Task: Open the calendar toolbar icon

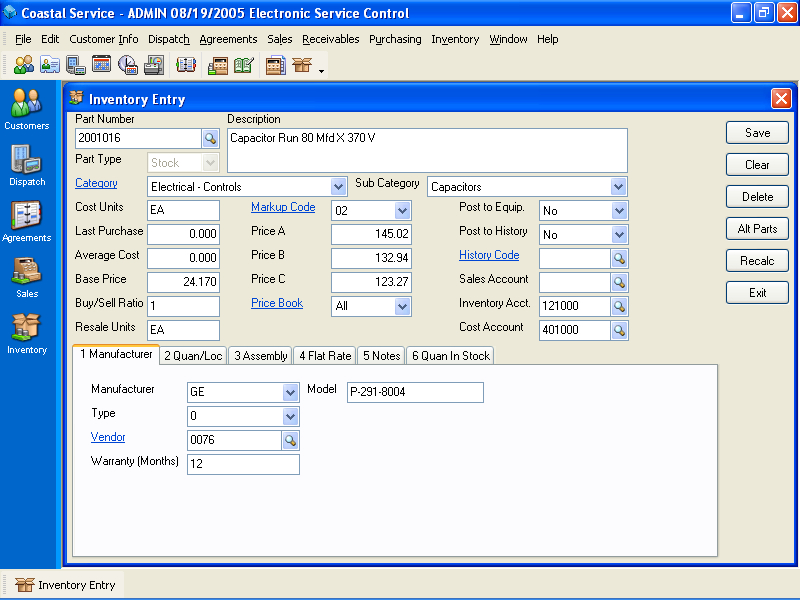Action: [102, 64]
